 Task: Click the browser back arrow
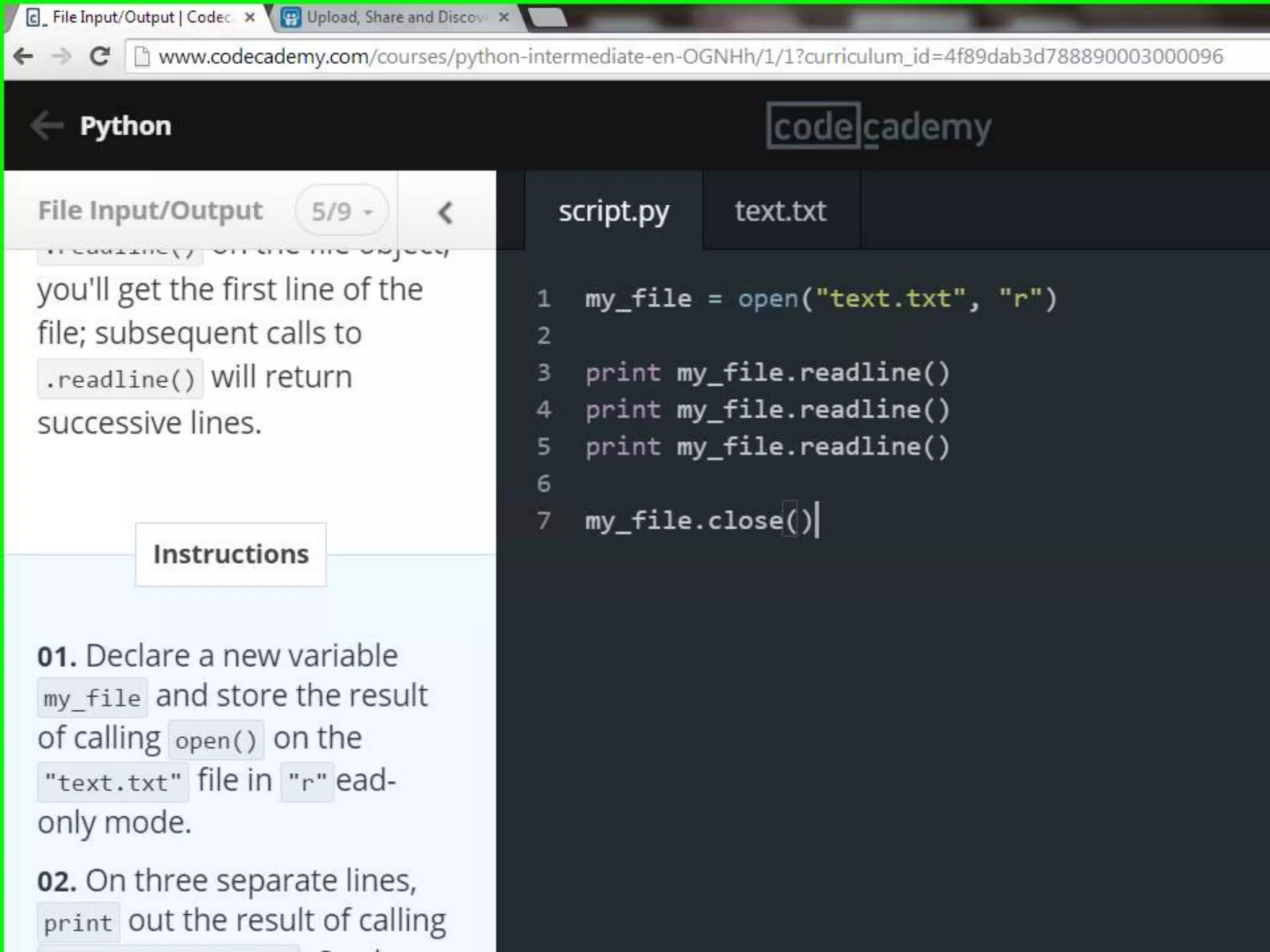(x=24, y=57)
